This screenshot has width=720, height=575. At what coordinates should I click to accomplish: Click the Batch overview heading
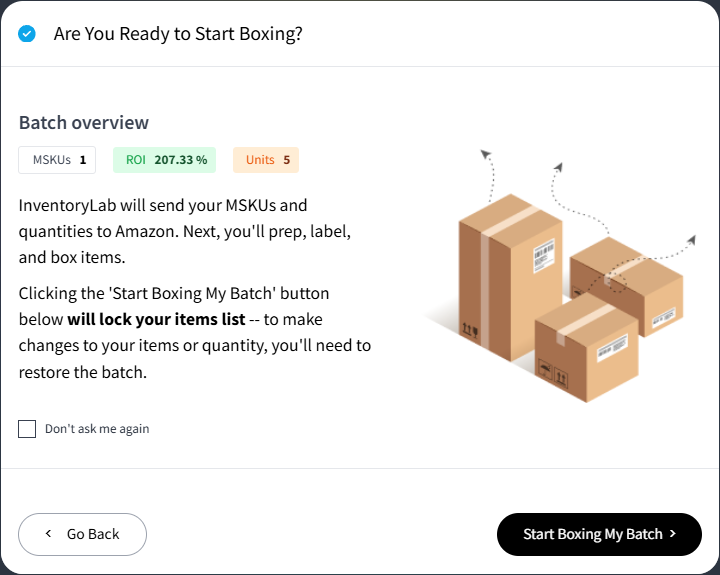84,123
